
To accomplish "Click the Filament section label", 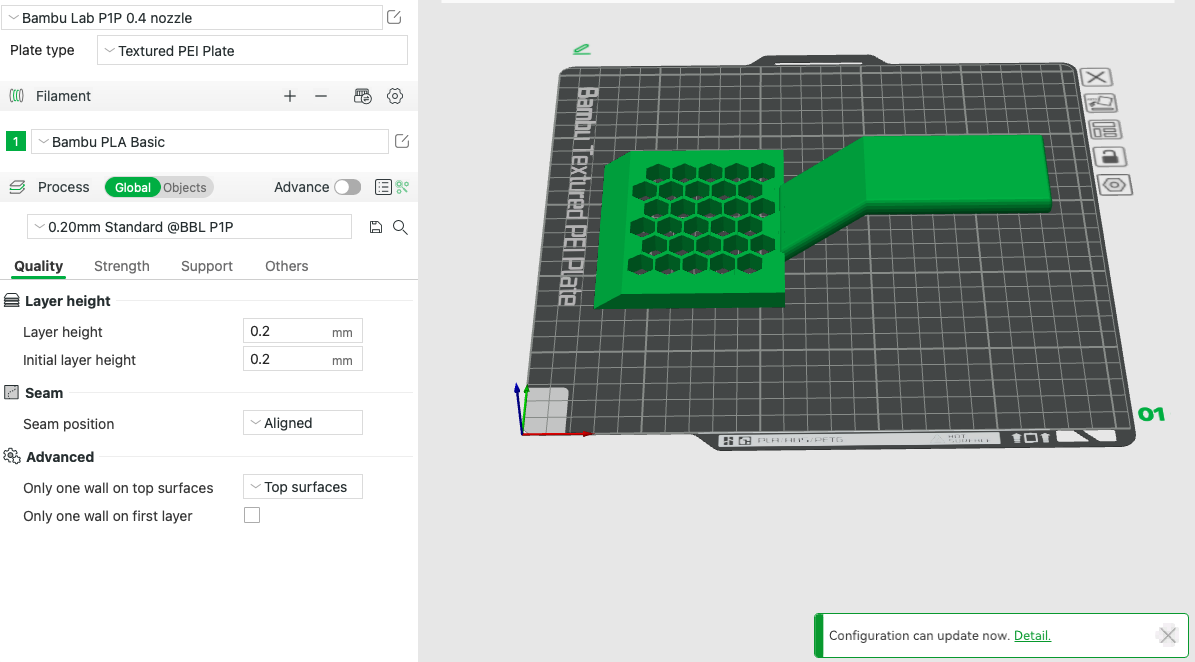I will 63,96.
